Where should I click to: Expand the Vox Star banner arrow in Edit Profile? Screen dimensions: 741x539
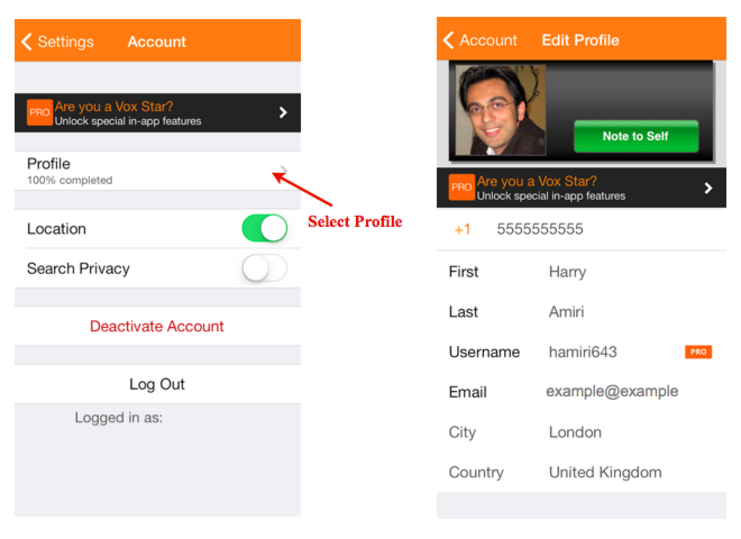click(708, 188)
